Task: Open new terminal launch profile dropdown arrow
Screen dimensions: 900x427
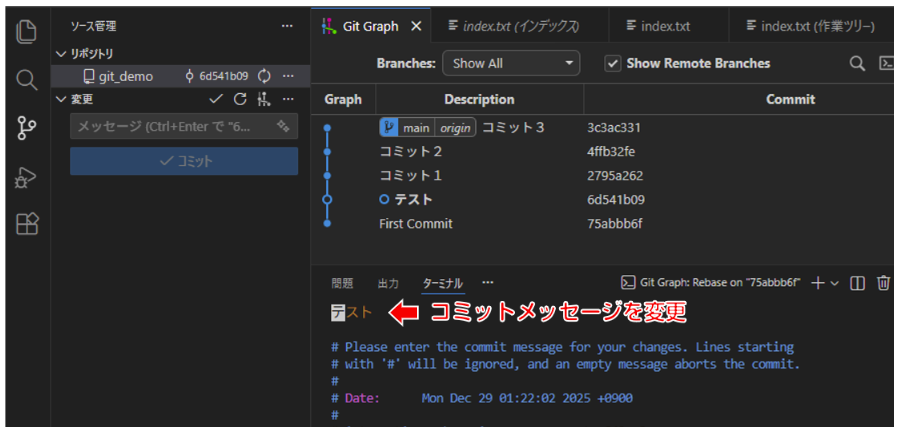Action: [834, 283]
